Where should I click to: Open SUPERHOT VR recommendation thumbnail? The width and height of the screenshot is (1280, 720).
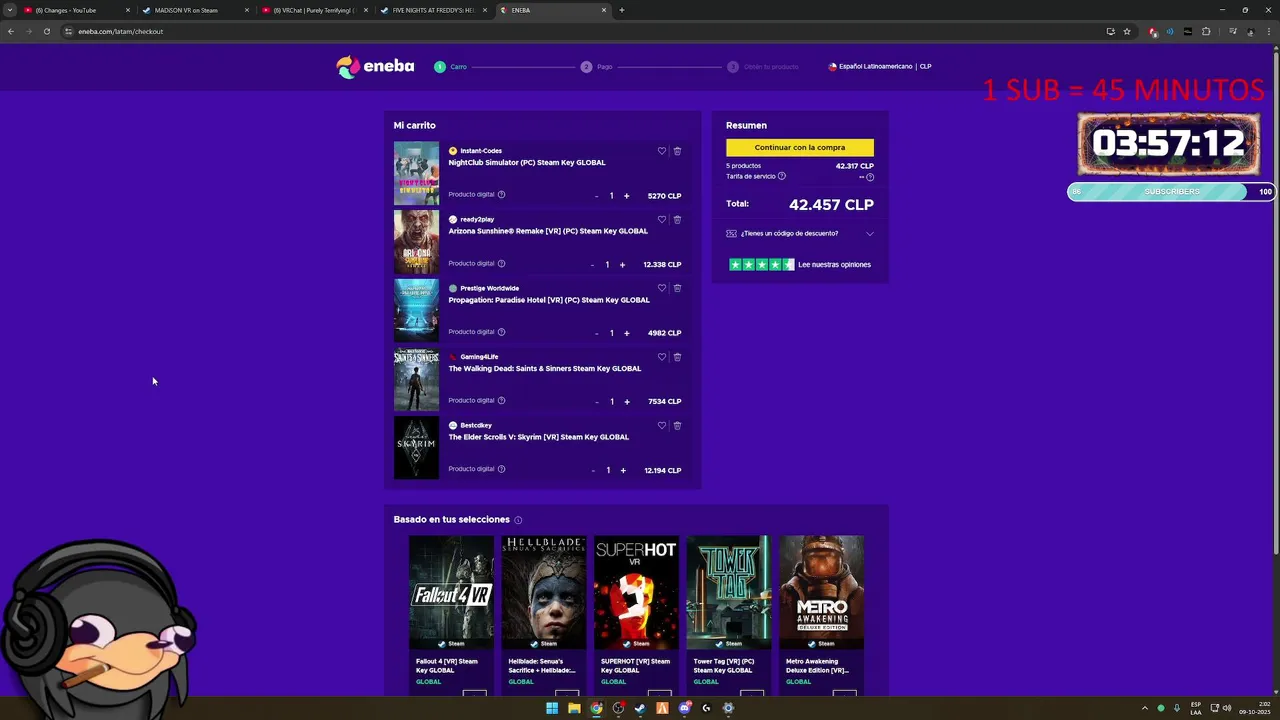pos(636,592)
